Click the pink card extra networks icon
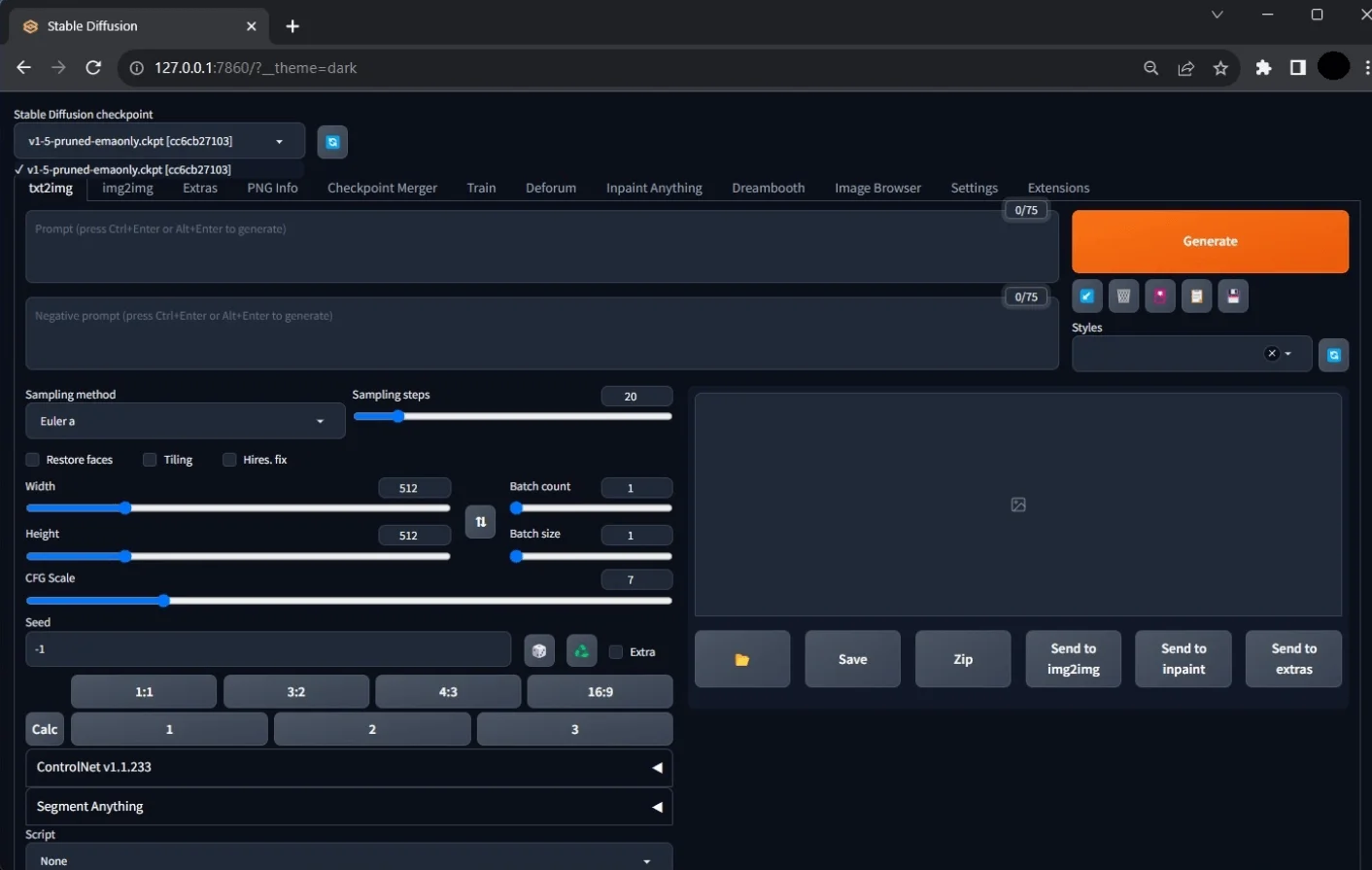 pos(1160,296)
